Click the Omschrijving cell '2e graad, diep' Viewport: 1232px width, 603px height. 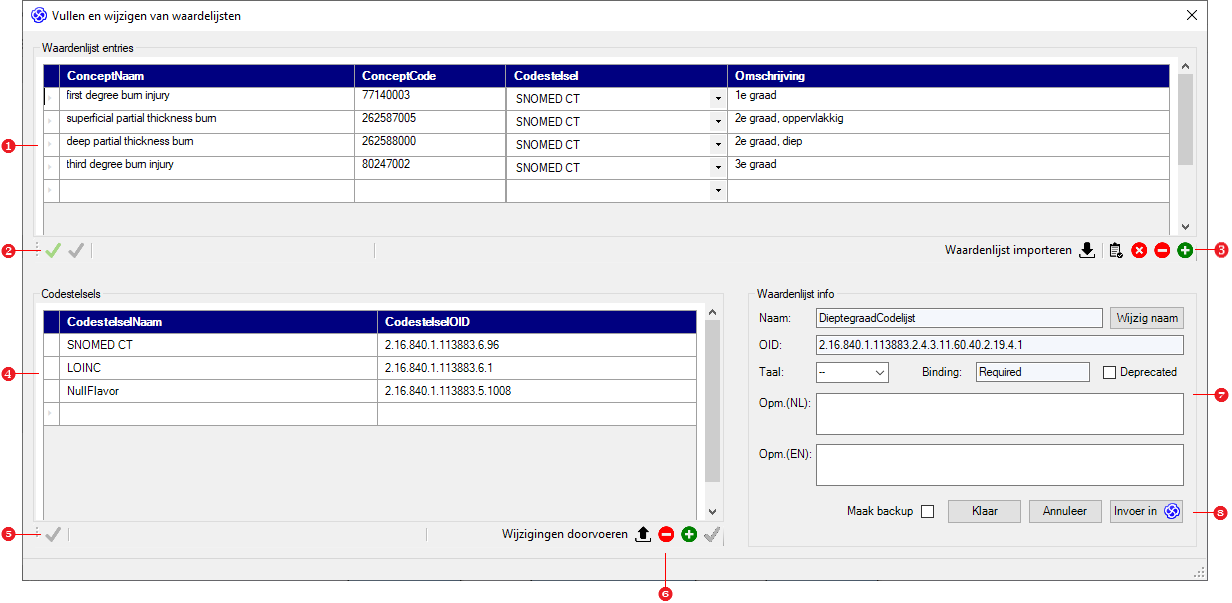[x=948, y=144]
